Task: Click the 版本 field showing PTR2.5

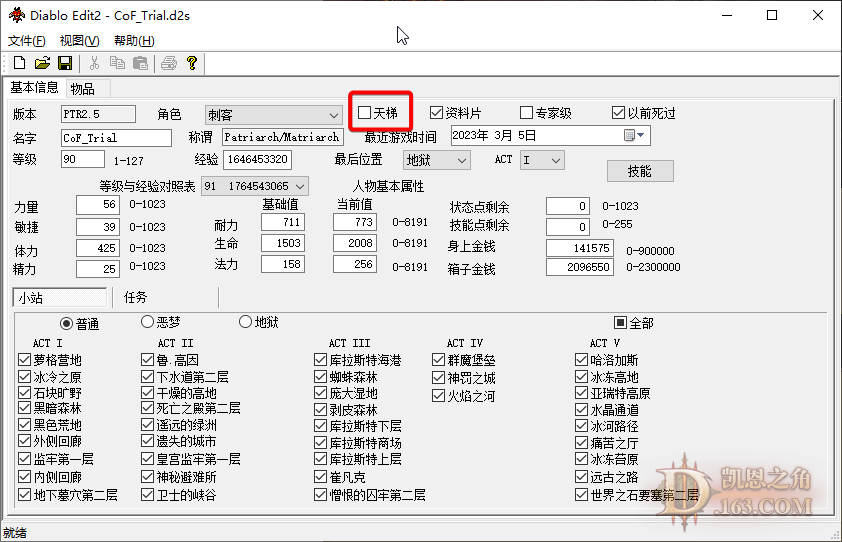Action: (98, 114)
